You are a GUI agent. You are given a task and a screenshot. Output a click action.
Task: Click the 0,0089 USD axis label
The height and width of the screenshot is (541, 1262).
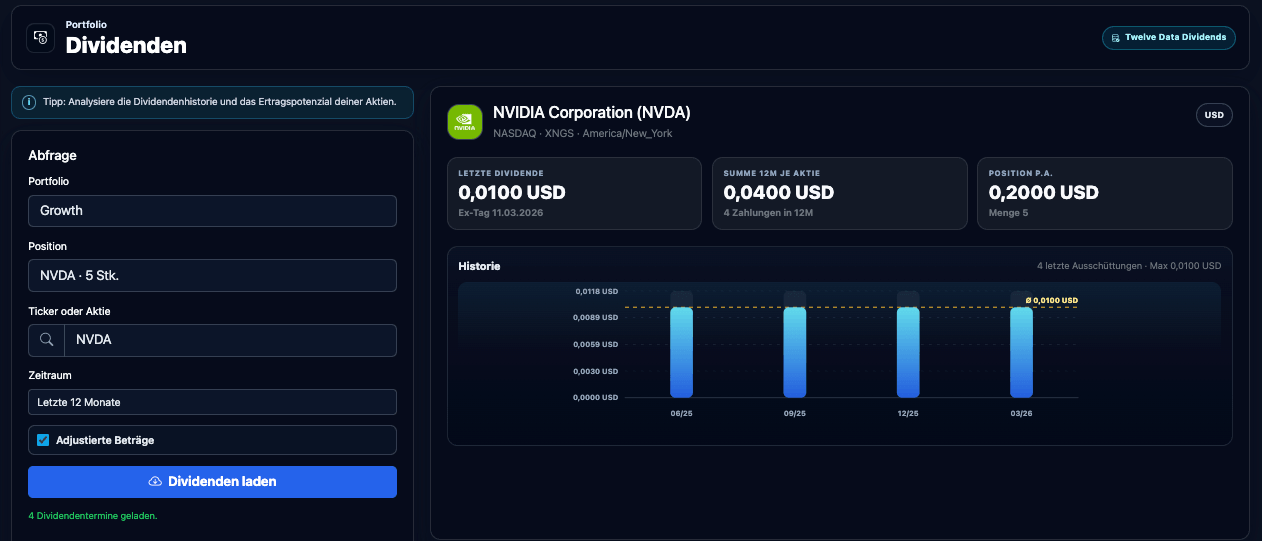pos(596,318)
